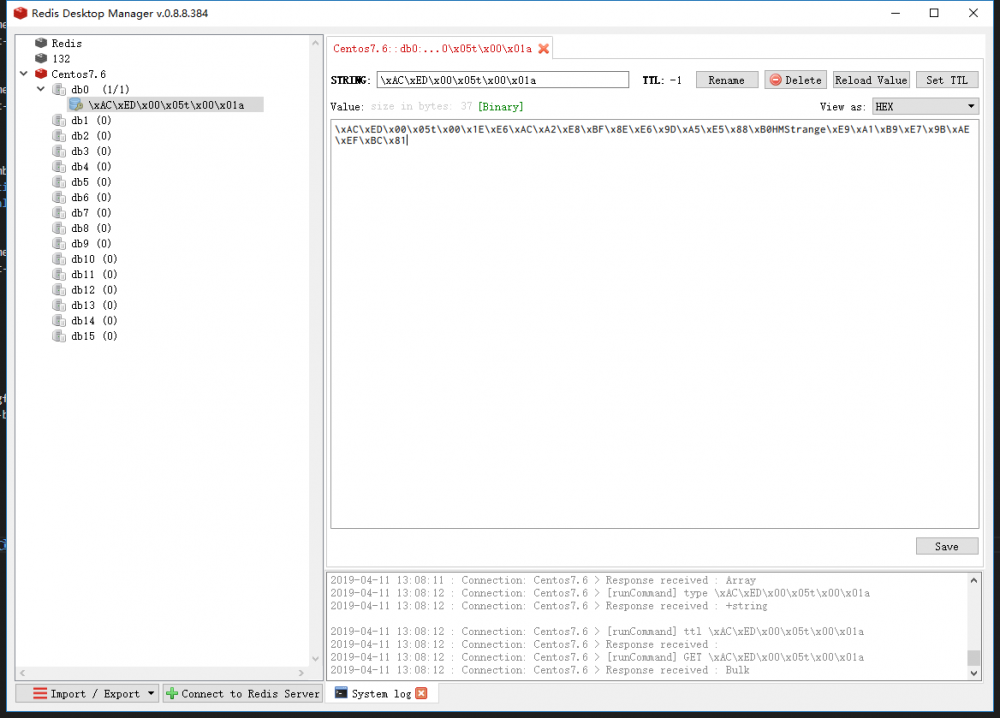Select the 132 connection cube icon
The height and width of the screenshot is (718, 1000).
coord(42,58)
